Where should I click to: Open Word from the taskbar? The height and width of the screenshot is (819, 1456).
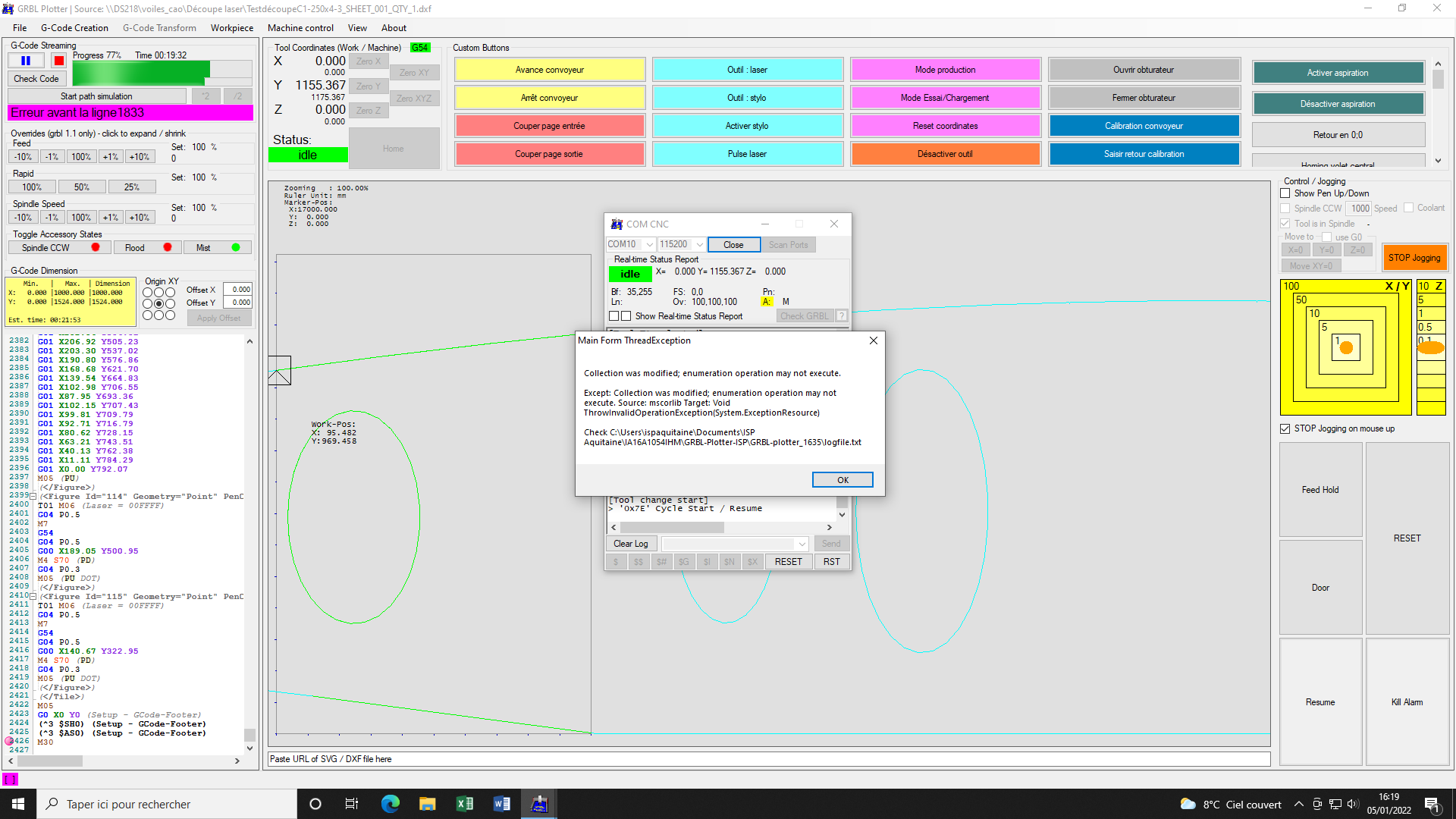[x=501, y=804]
